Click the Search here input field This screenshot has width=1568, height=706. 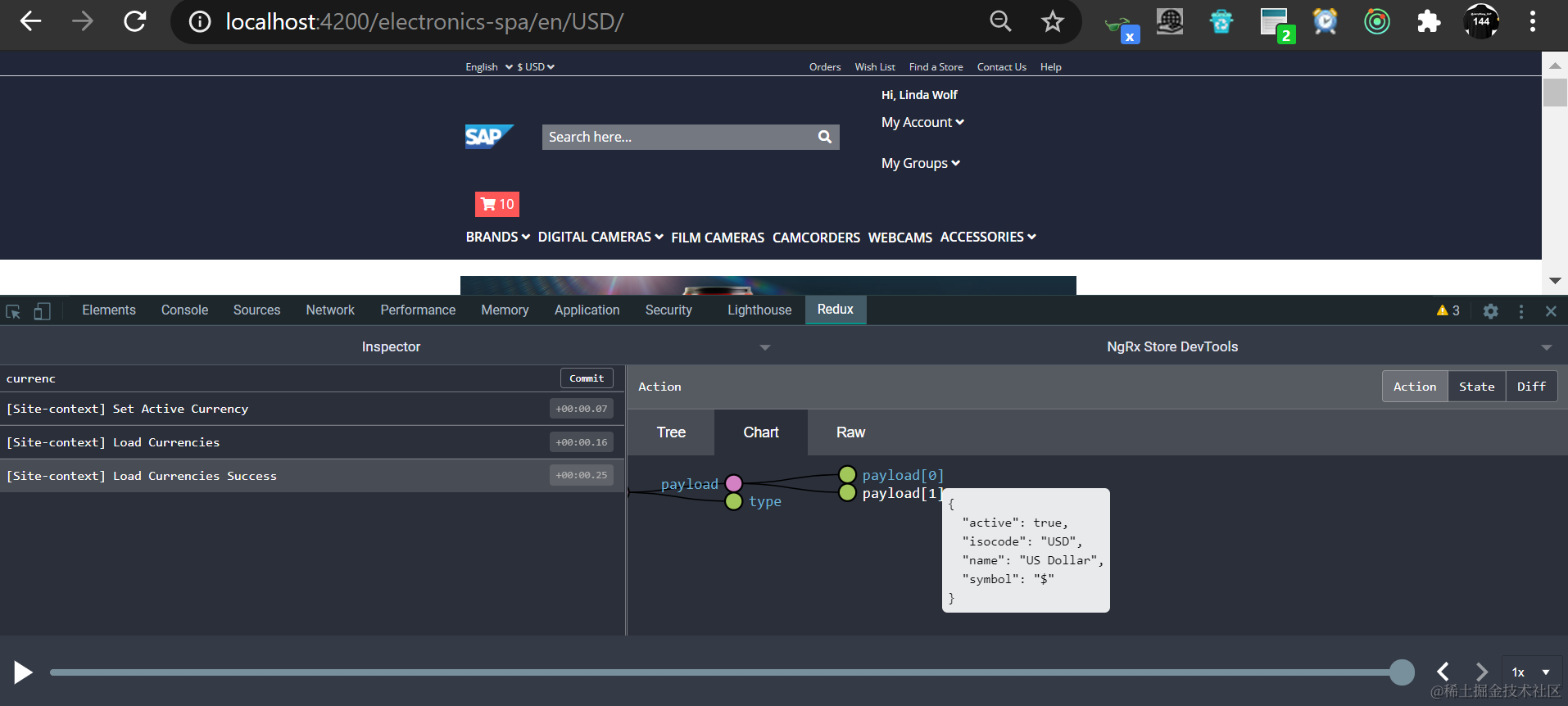[680, 137]
